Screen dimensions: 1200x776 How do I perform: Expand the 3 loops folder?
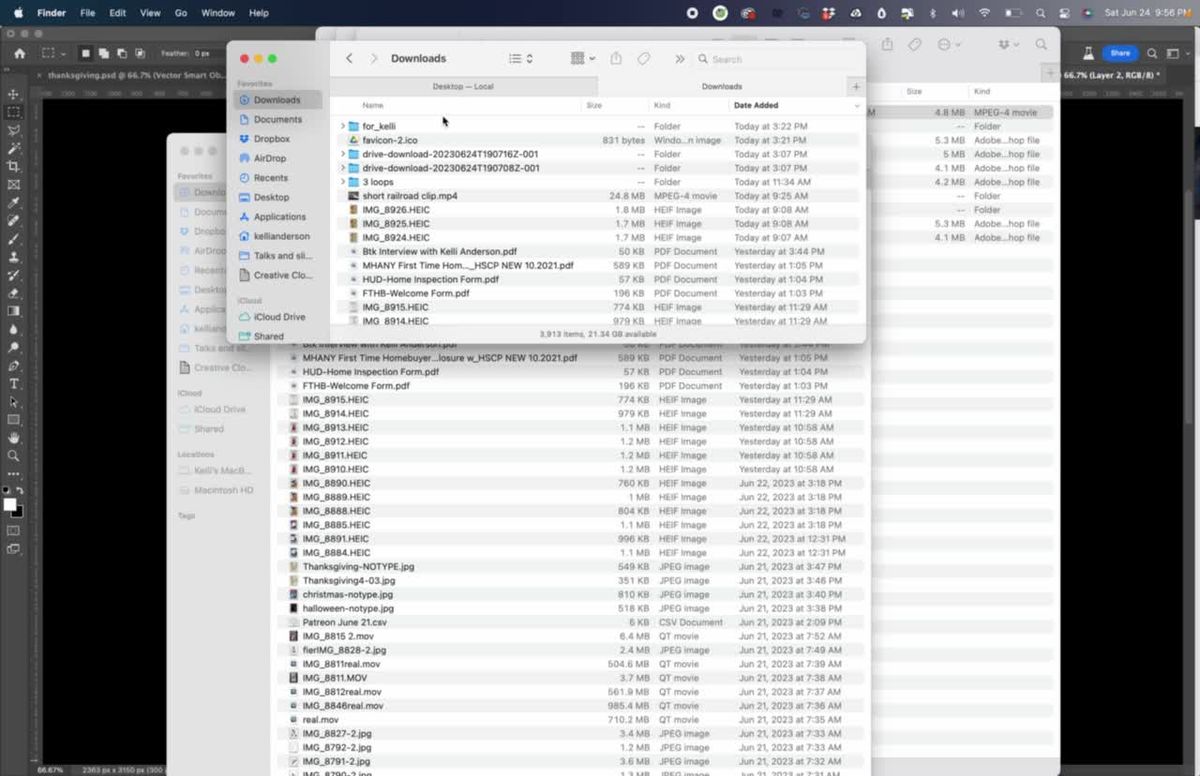[342, 183]
